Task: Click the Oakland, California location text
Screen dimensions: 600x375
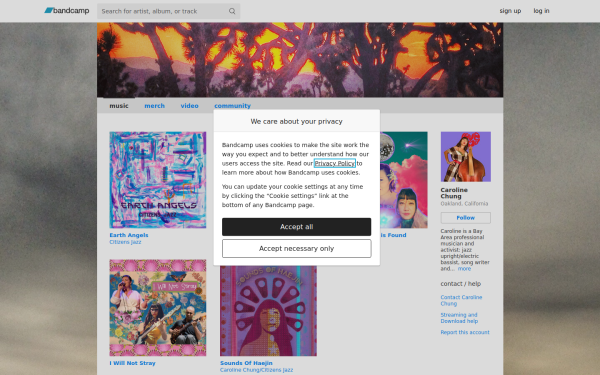Action: click(x=464, y=204)
